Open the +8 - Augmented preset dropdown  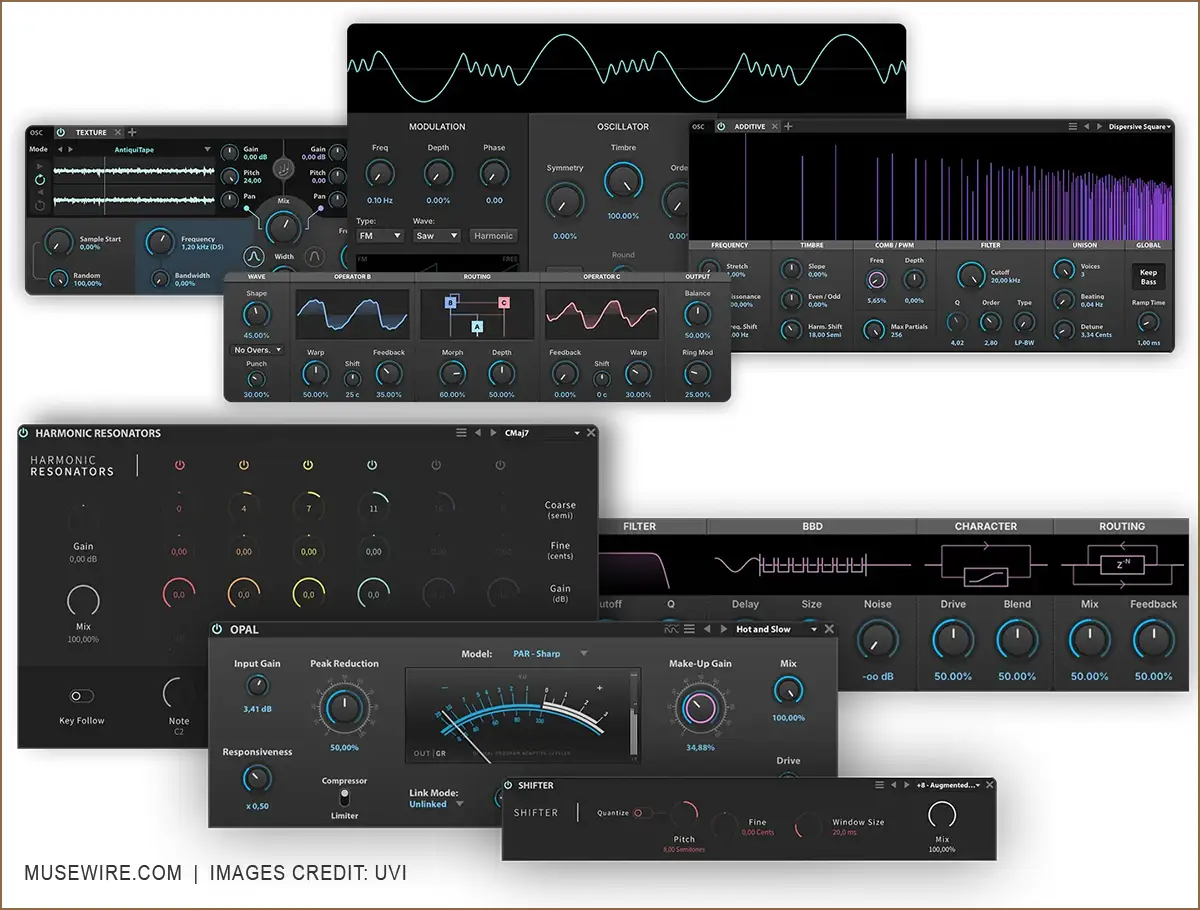click(x=948, y=785)
